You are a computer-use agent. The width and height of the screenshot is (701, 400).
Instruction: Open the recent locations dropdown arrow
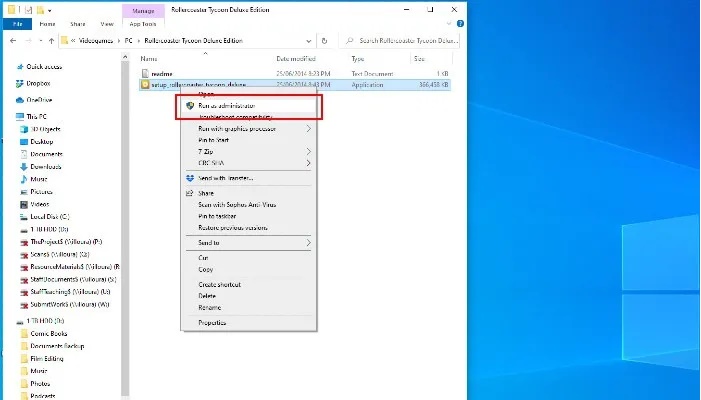41,41
